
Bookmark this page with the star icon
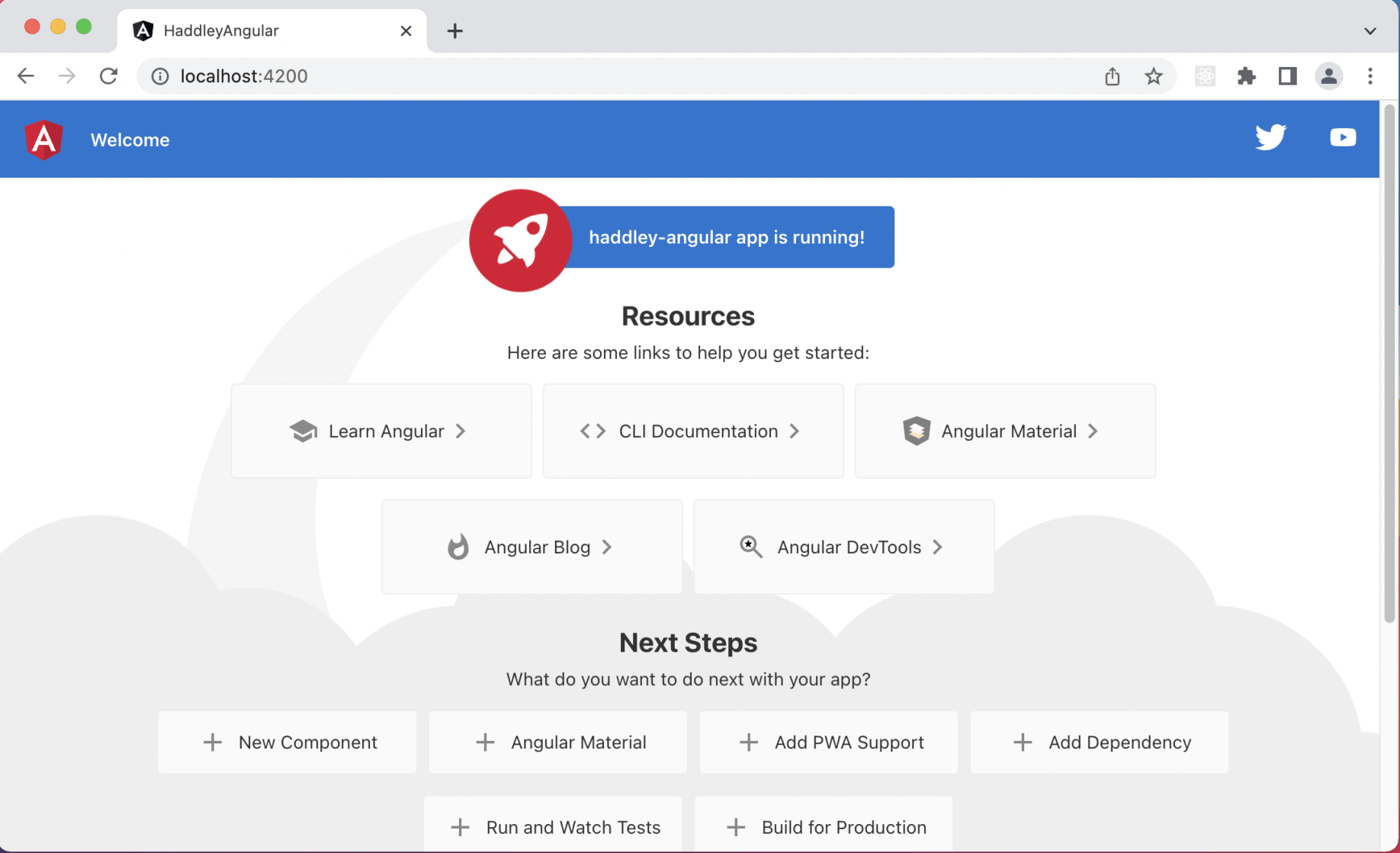[1153, 76]
